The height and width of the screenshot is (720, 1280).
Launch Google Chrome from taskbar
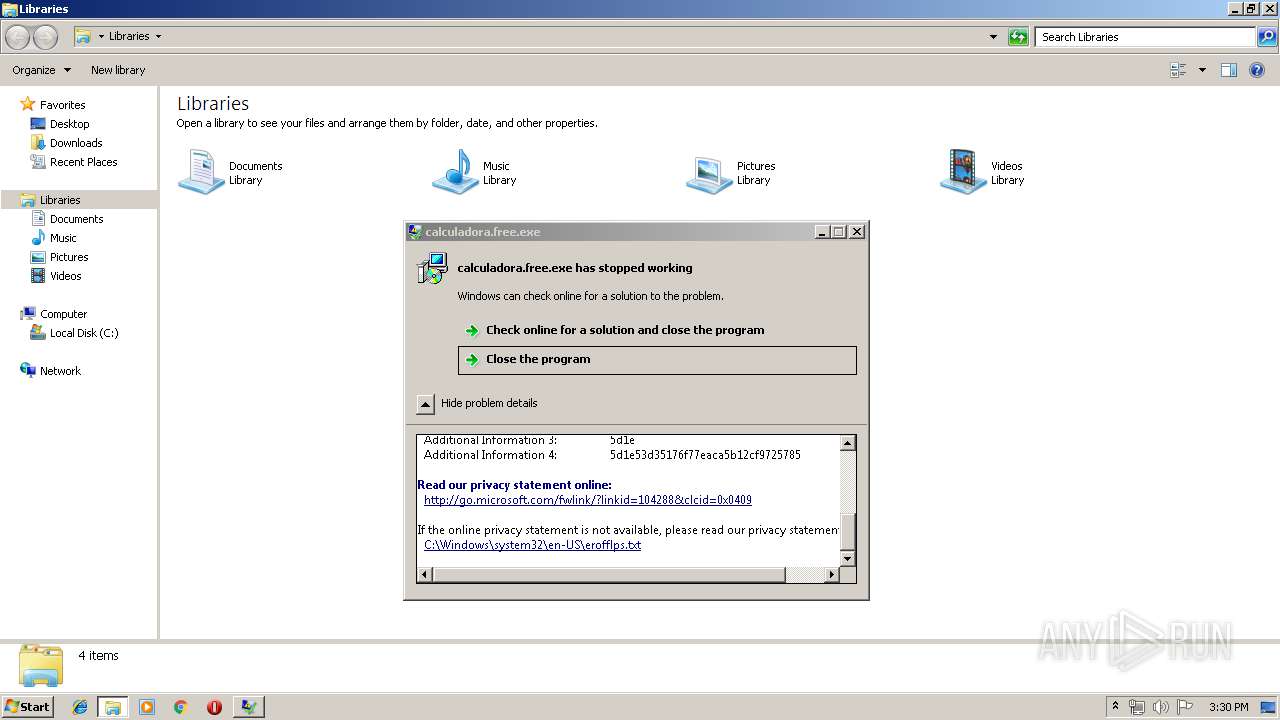pos(180,707)
